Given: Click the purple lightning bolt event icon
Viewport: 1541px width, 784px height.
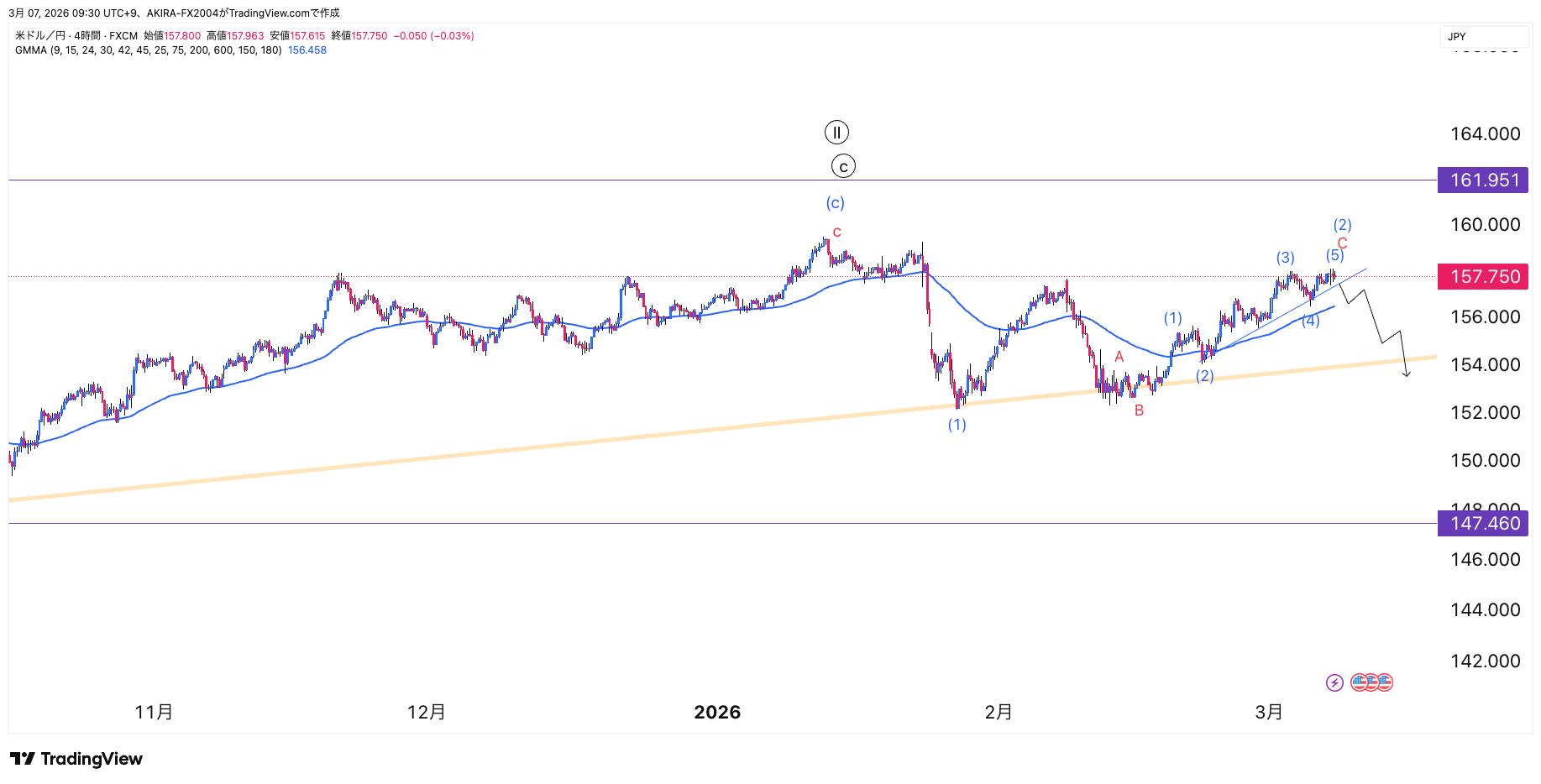Looking at the screenshot, I should 1334,682.
